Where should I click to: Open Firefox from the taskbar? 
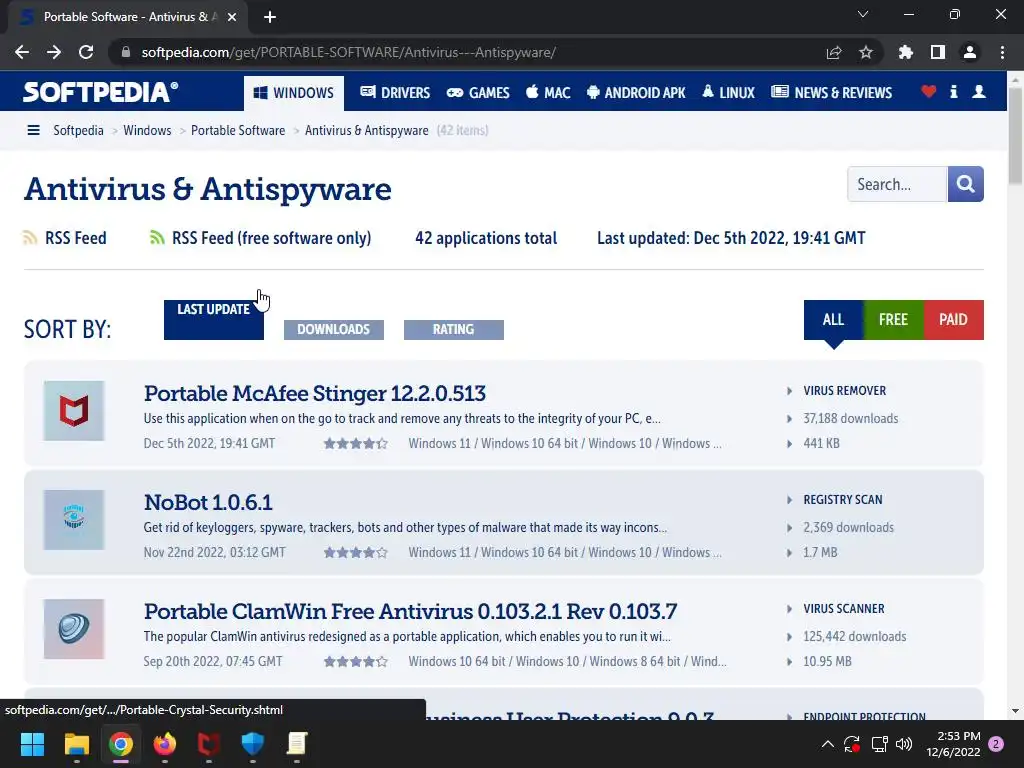tap(165, 744)
